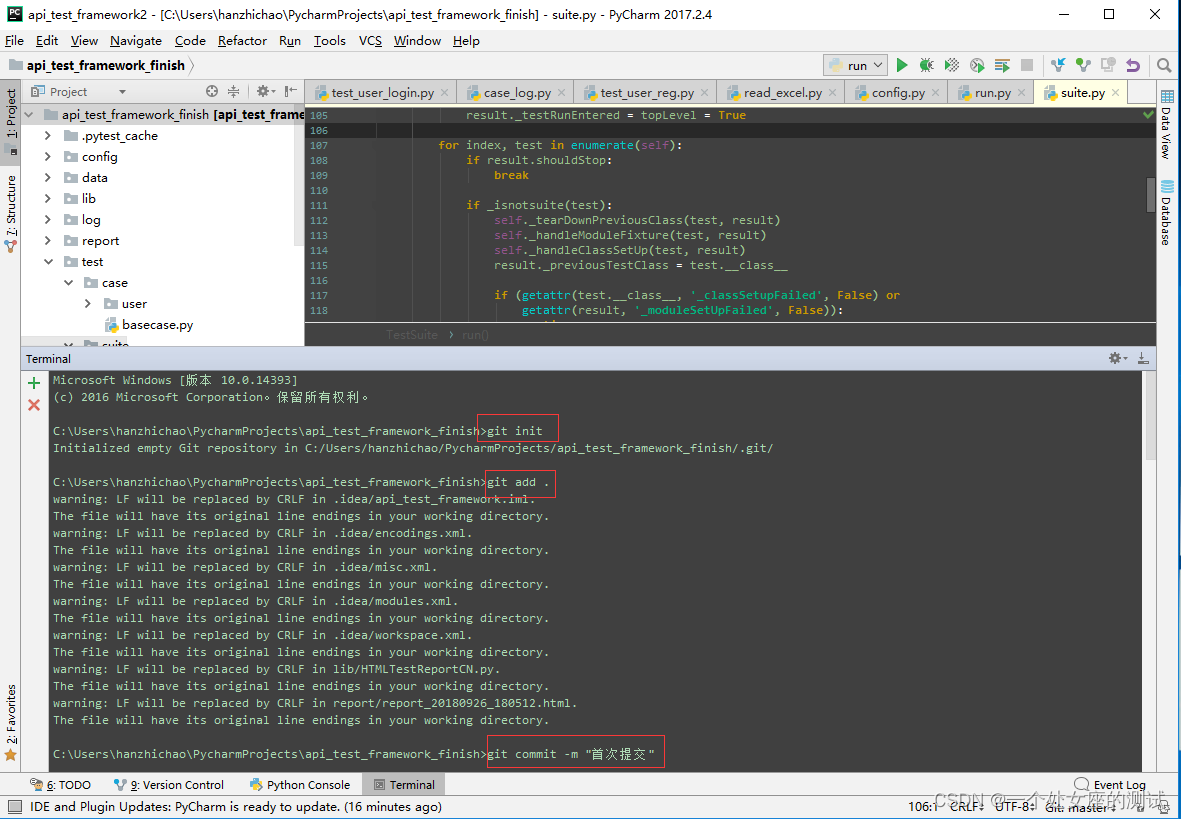Run with coverage icon
The height and width of the screenshot is (819, 1181).
[952, 66]
